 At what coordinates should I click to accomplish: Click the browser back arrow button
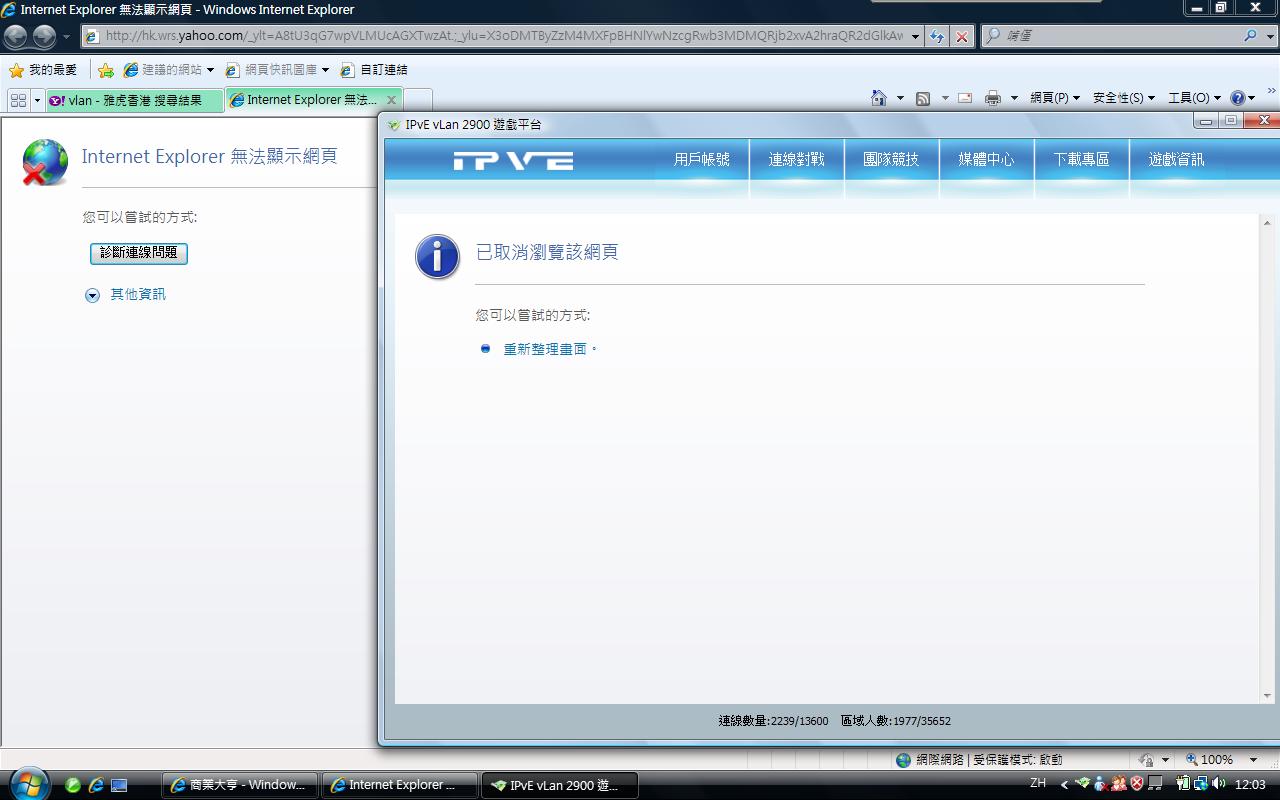[x=16, y=37]
